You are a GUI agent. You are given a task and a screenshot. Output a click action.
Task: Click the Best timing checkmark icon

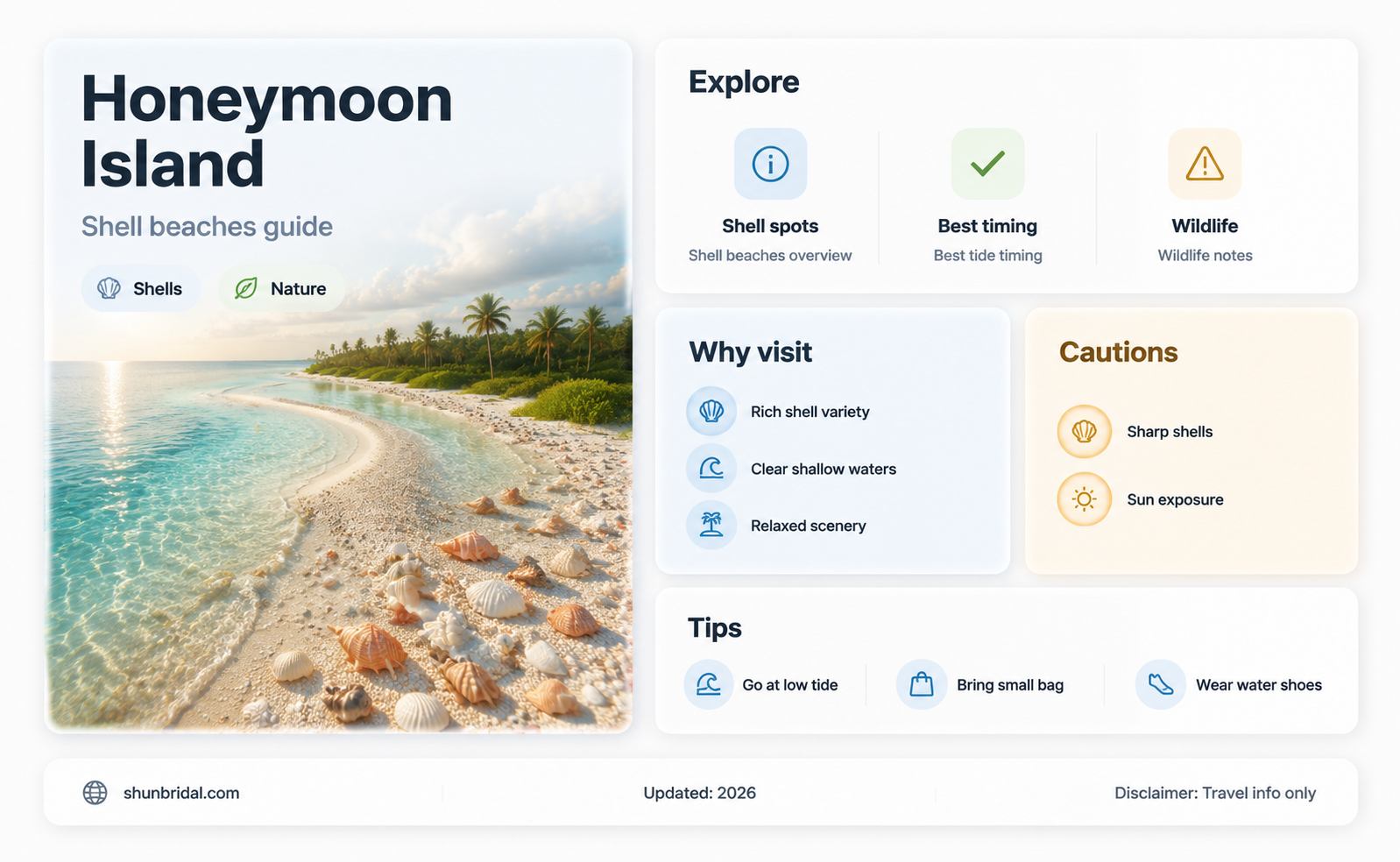[x=987, y=164]
